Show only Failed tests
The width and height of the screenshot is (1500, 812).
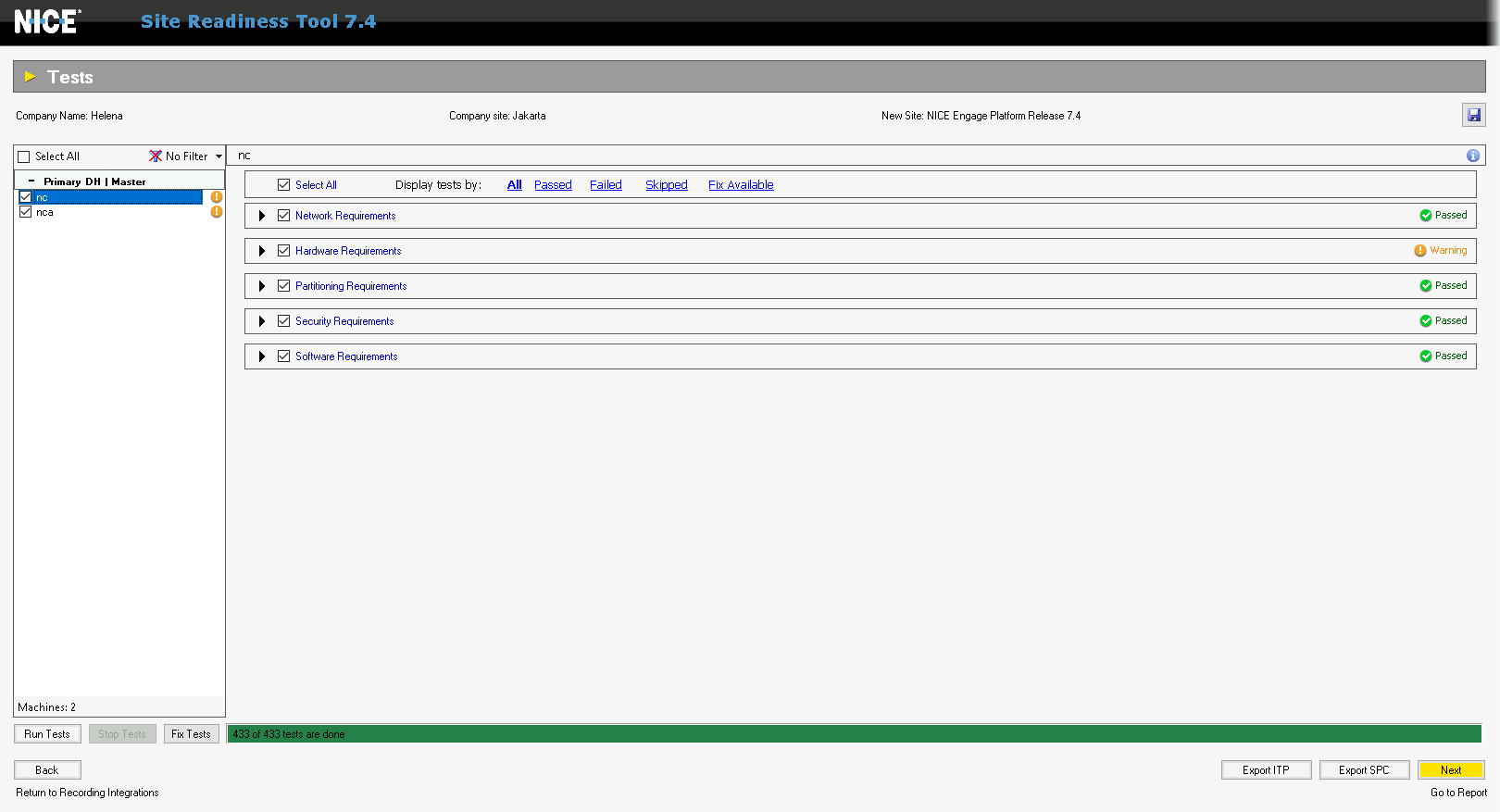coord(606,185)
